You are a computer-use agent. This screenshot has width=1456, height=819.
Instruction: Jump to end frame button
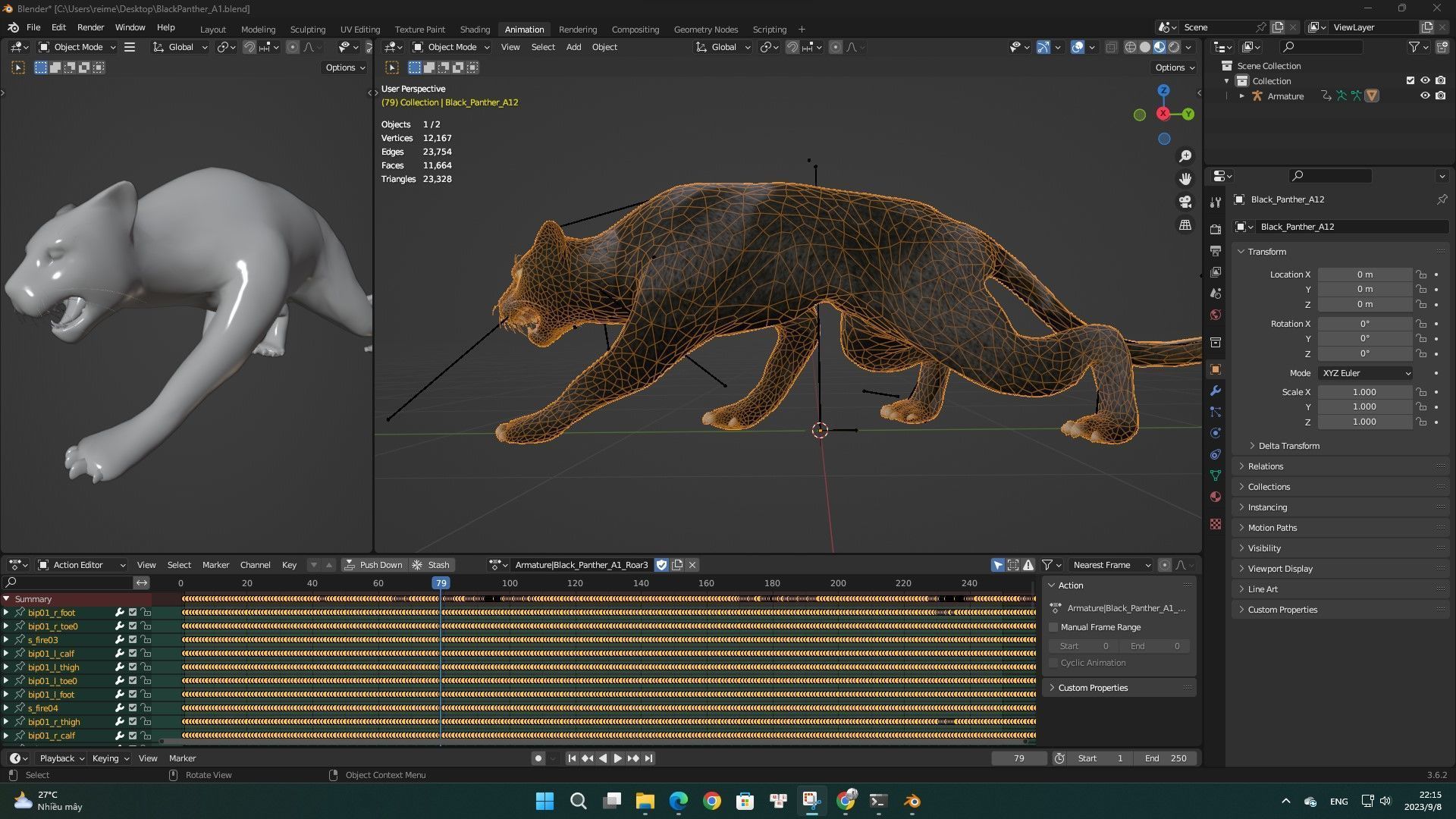coord(648,758)
